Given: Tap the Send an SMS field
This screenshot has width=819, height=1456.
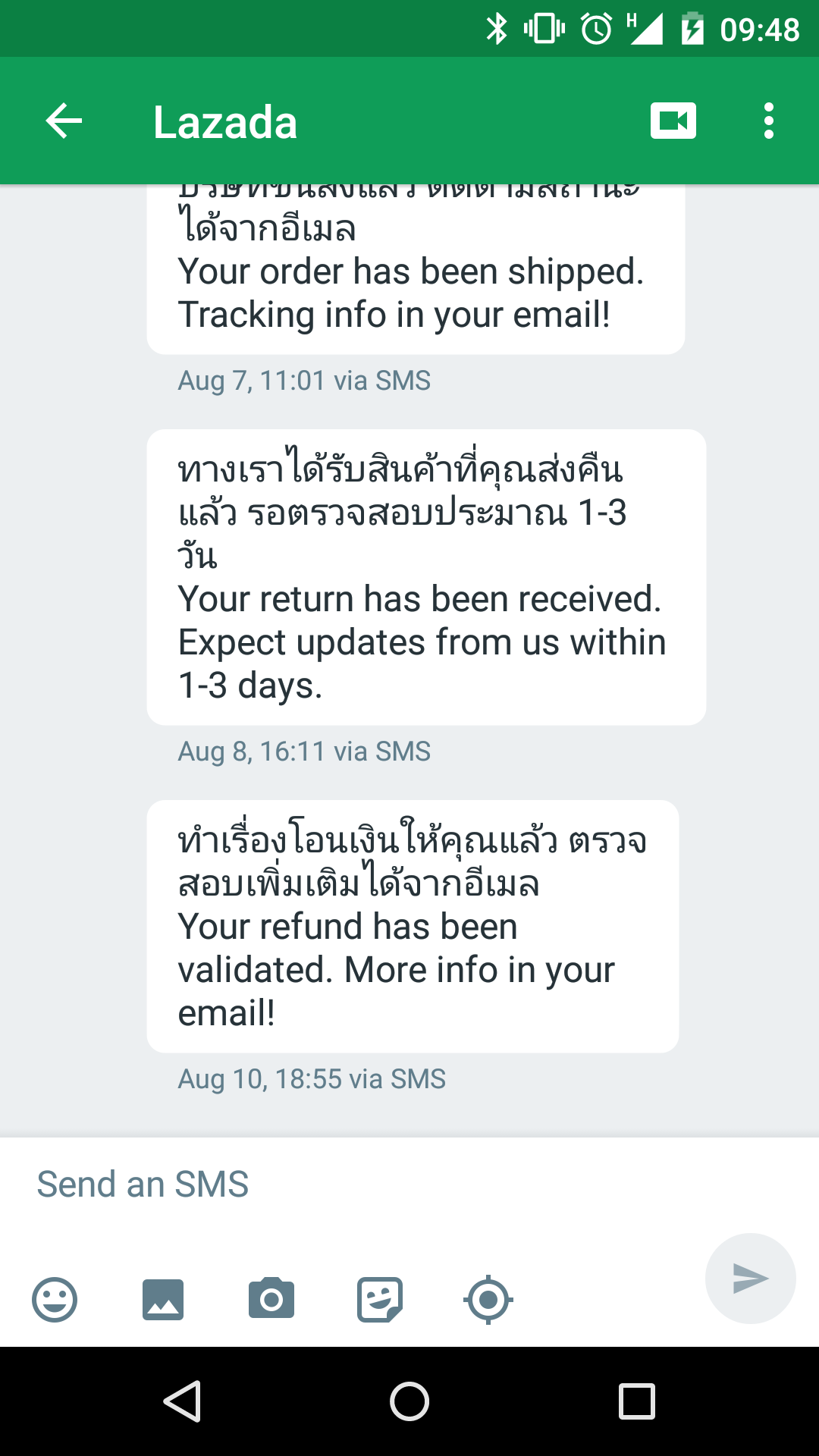Looking at the screenshot, I should 364,1185.
